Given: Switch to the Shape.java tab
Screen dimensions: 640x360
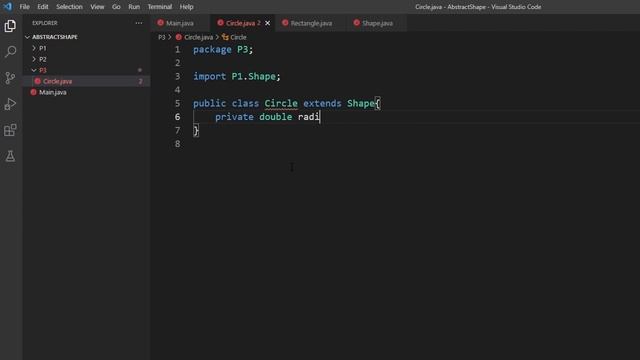Looking at the screenshot, I should coord(378,23).
